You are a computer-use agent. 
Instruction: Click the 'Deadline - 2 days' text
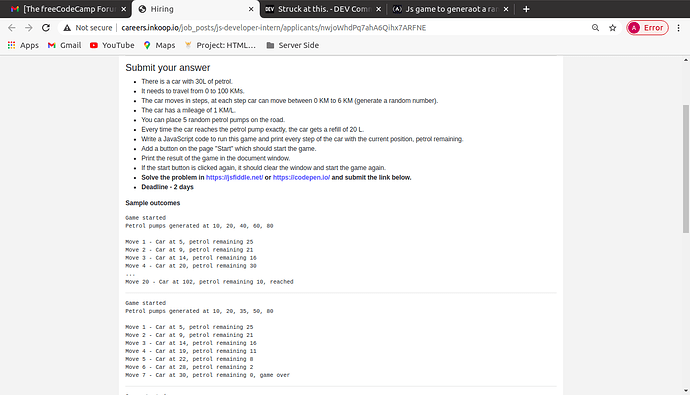(167, 187)
